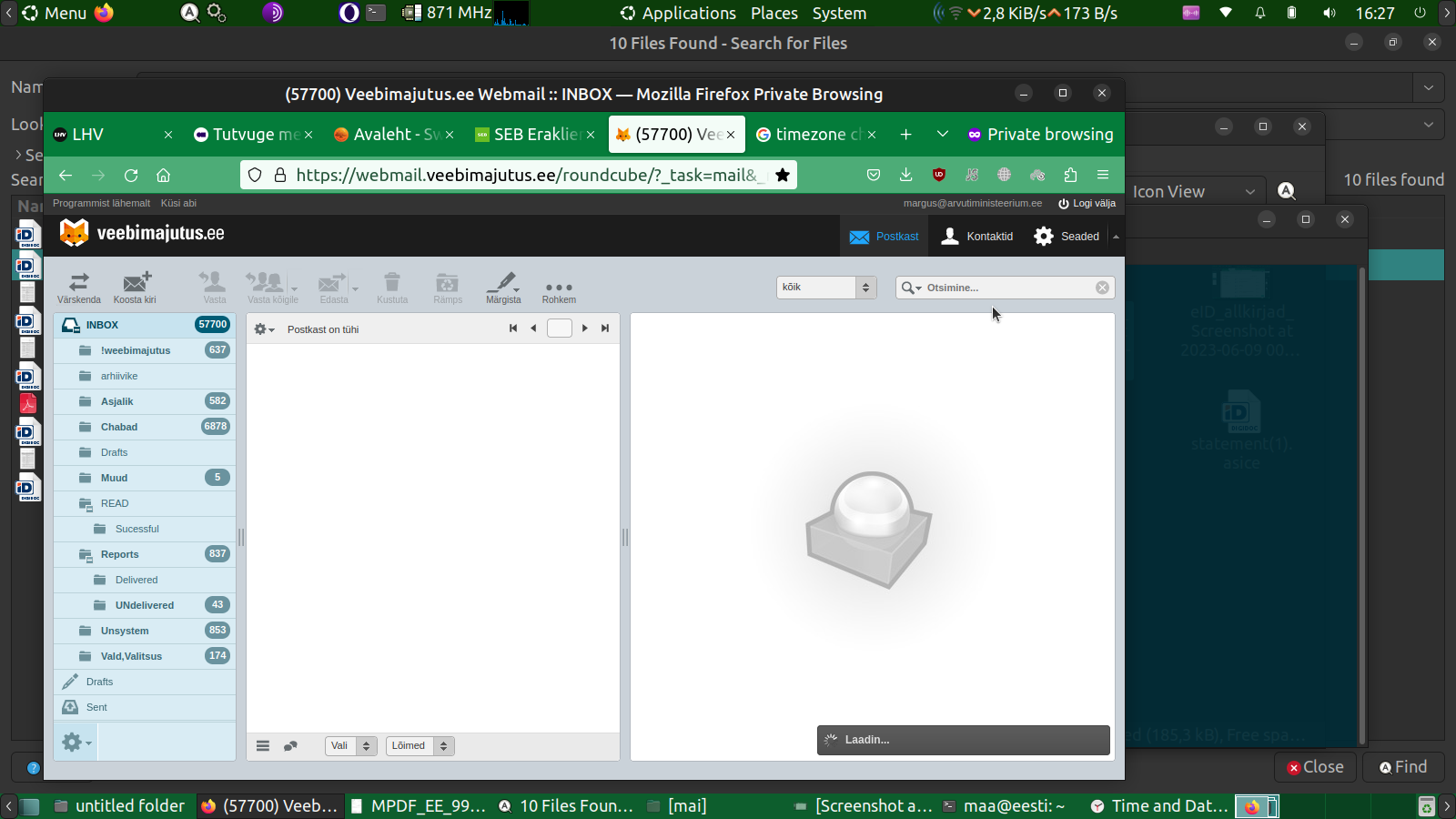Open the kõik filter dropdown
This screenshot has height=819, width=1456.
(826, 288)
